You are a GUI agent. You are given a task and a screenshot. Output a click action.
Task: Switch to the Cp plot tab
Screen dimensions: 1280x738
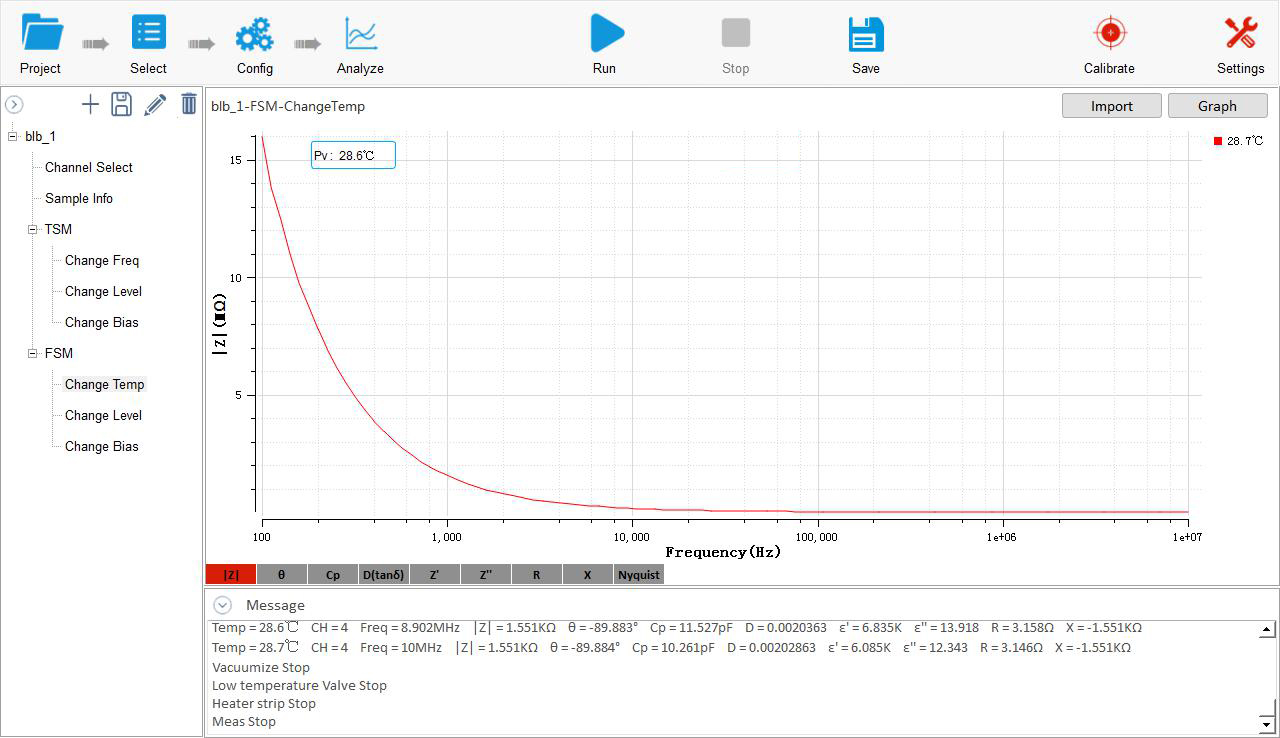(333, 574)
